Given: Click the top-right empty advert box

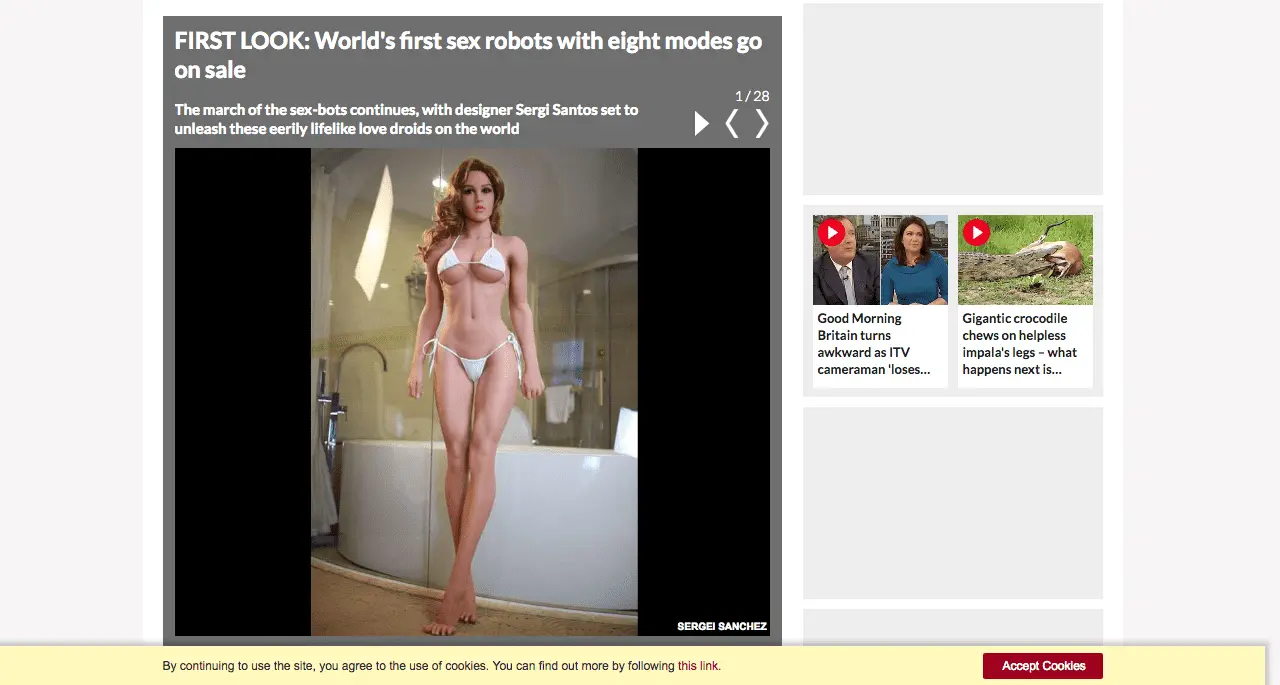Looking at the screenshot, I should tap(952, 99).
